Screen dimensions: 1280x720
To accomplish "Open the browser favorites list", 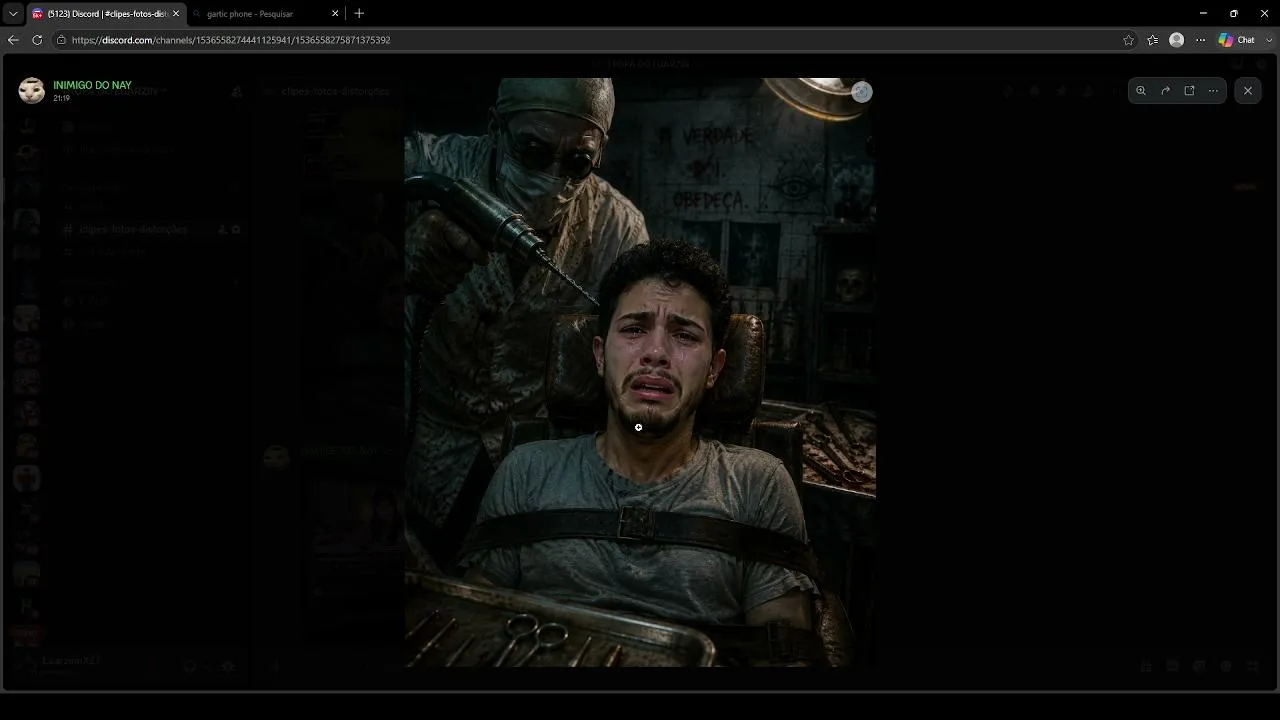I will tap(1153, 40).
